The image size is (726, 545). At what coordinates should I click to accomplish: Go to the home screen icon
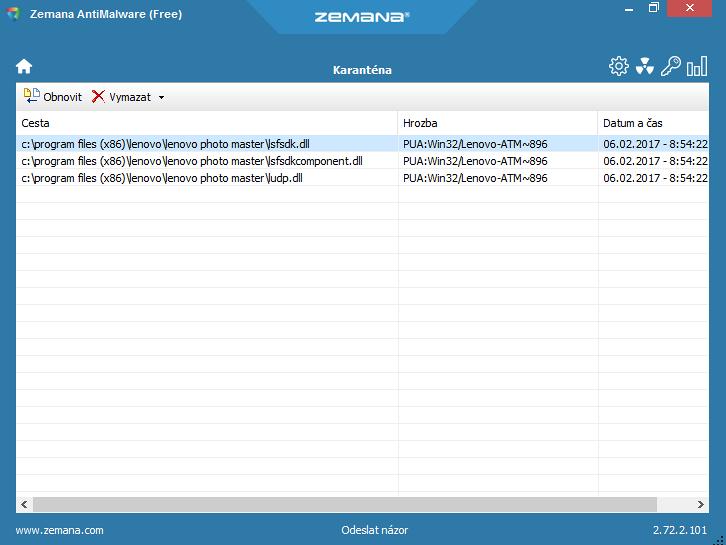[24, 67]
